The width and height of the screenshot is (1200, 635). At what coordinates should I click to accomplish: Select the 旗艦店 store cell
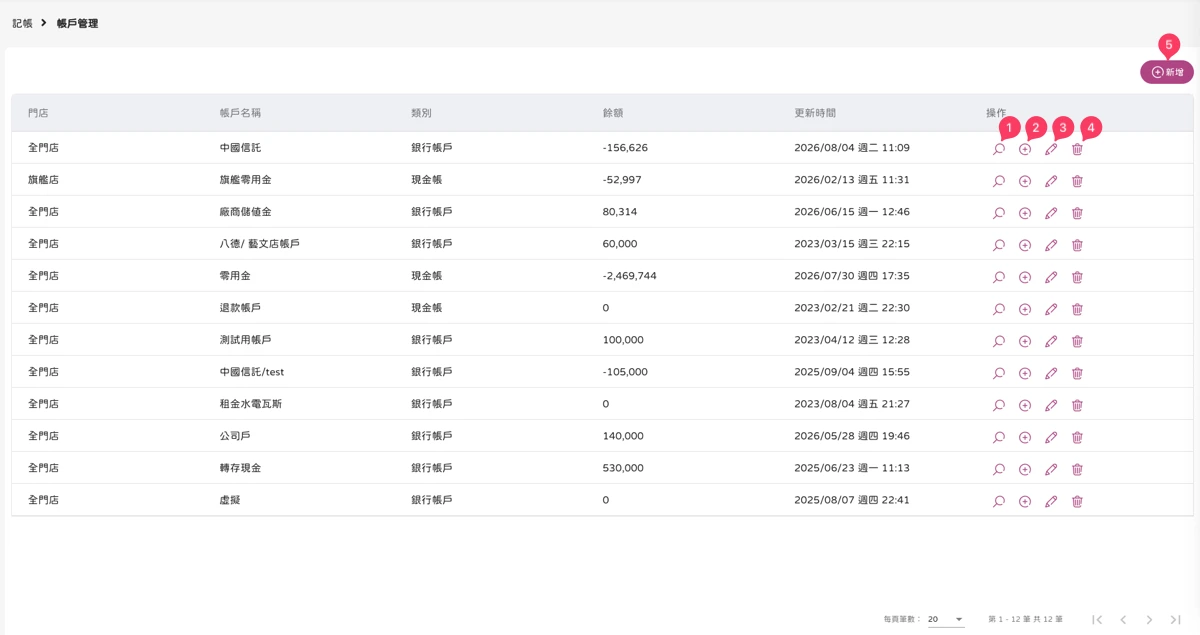[x=43, y=180]
